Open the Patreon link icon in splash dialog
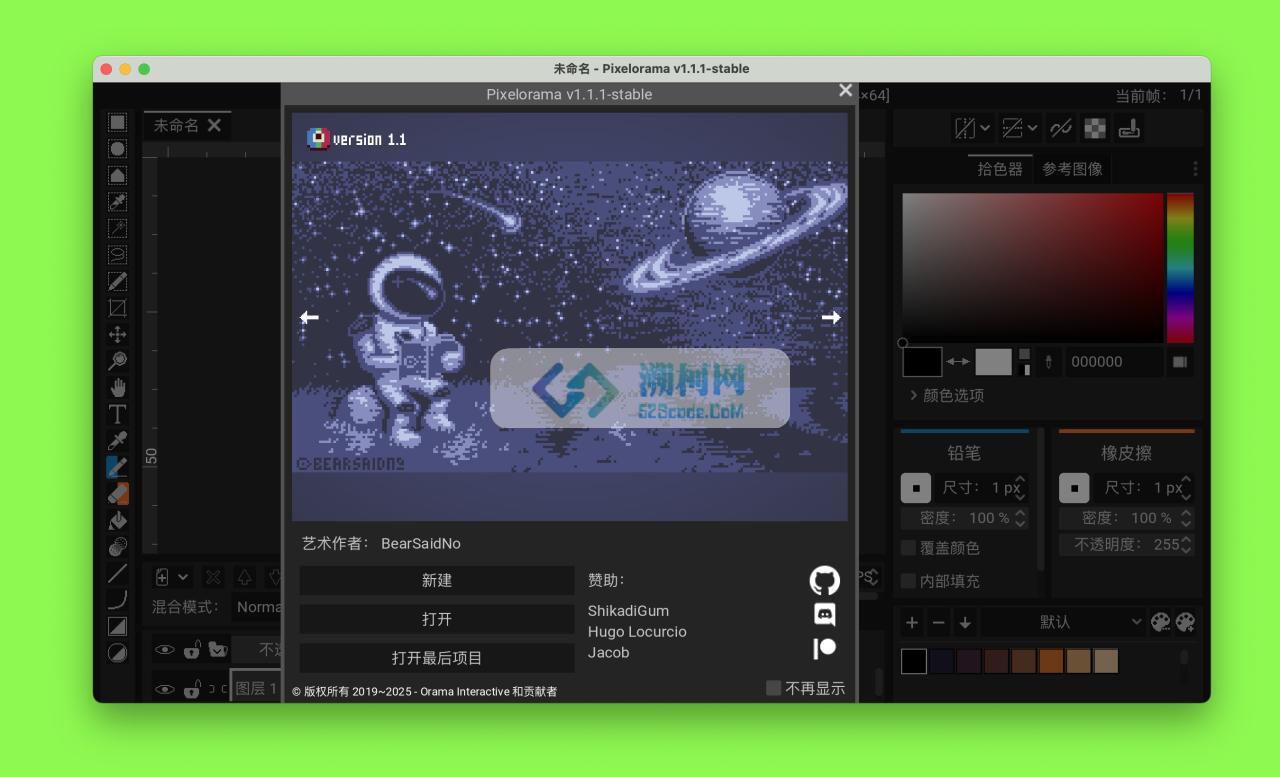1280x777 pixels. (824, 648)
